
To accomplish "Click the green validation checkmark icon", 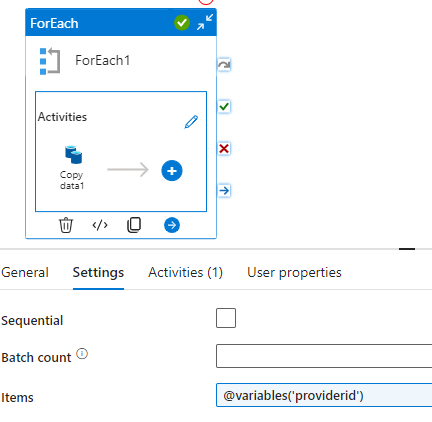I will (182, 23).
